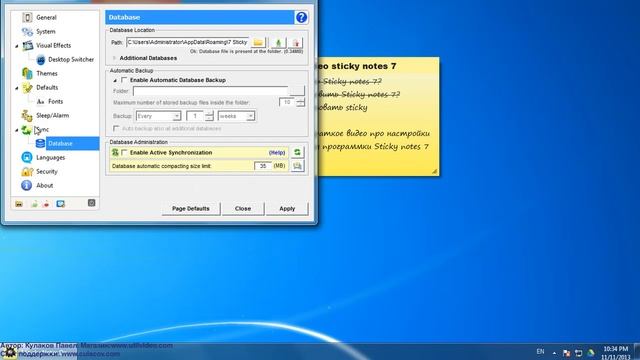Open the Desktop Switcher page
The image size is (640, 360).
(x=71, y=60)
